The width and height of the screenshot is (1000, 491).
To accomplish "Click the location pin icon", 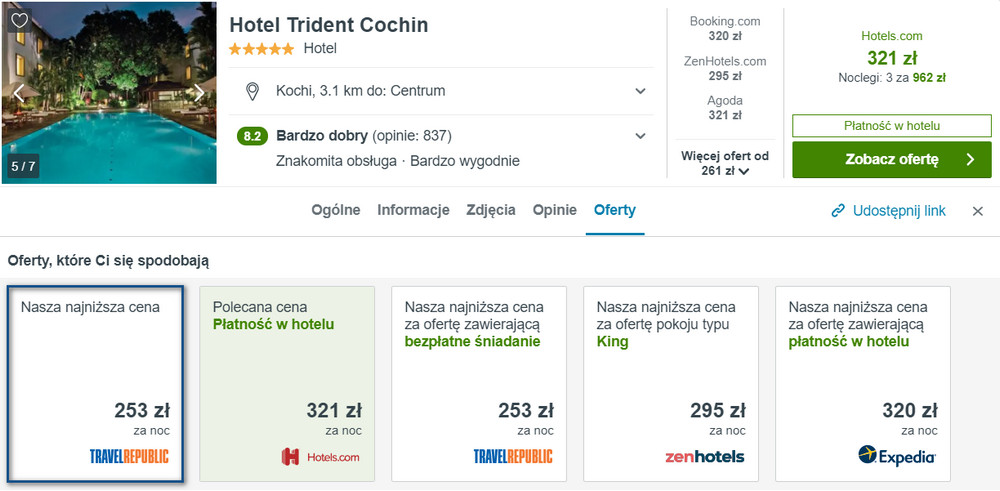I will pos(254,92).
